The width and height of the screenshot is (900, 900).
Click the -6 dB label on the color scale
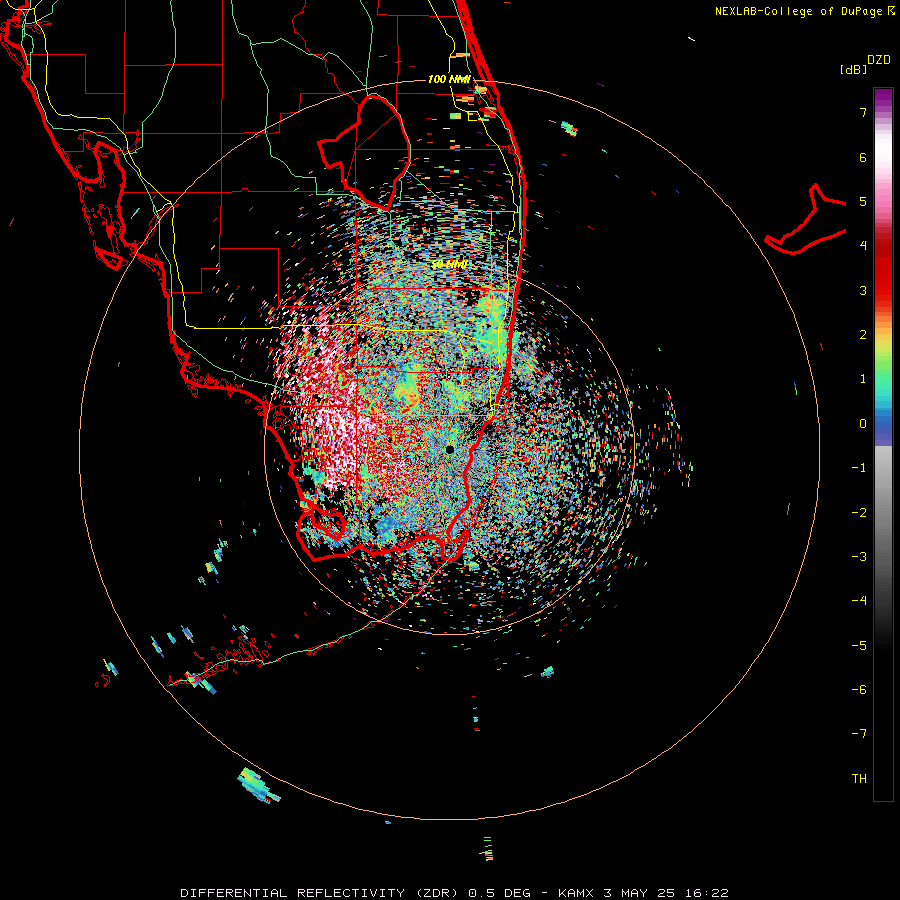pyautogui.click(x=859, y=690)
